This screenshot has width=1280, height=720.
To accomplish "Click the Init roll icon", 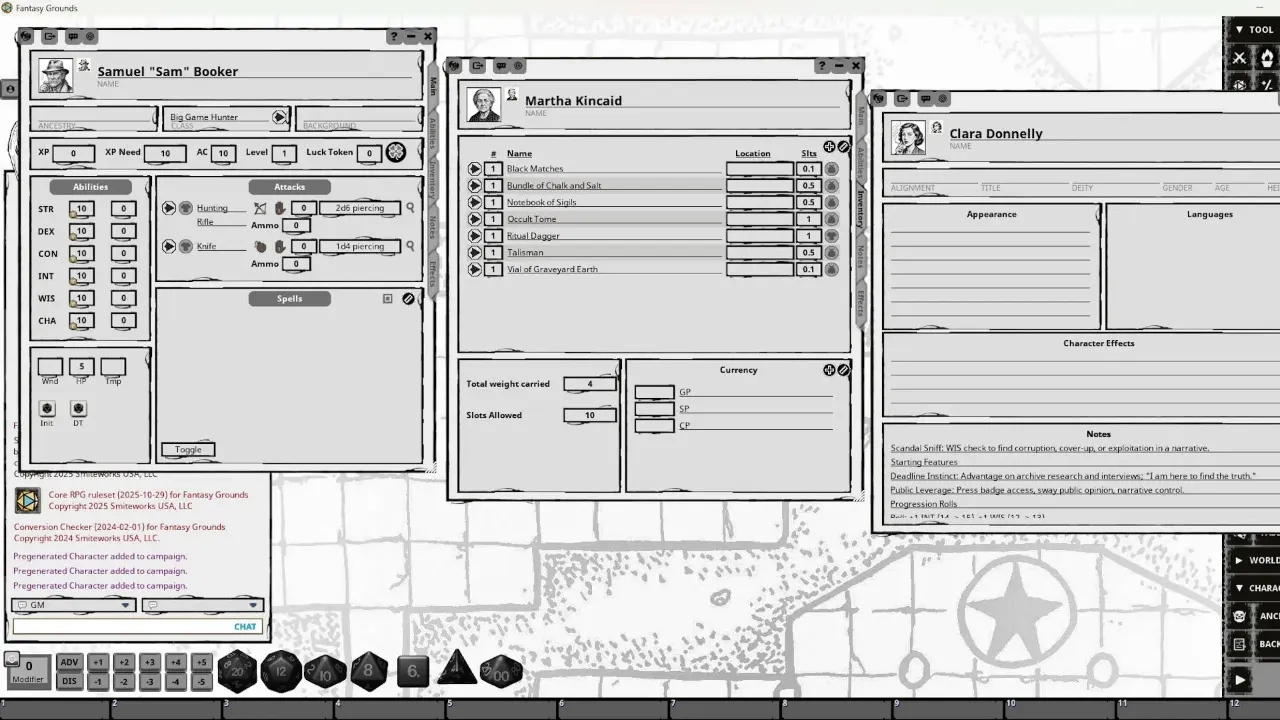I will click(x=47, y=409).
